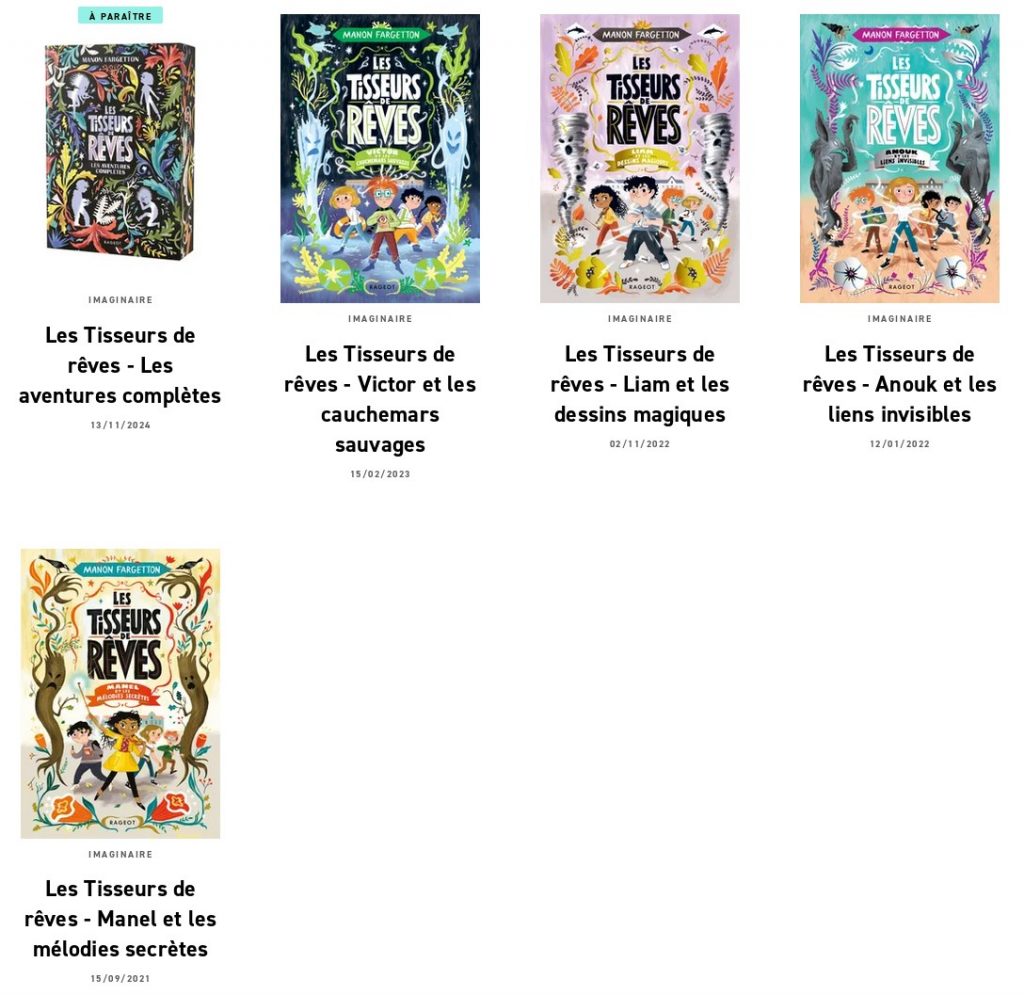
Task: Open Liam et les dessins magiques cover image
Action: coord(640,159)
